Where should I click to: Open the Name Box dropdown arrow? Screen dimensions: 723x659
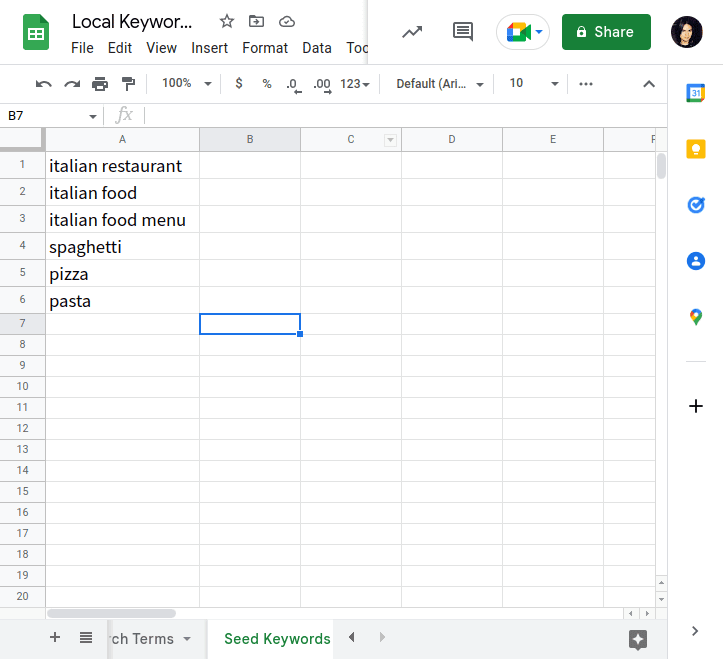tap(93, 116)
